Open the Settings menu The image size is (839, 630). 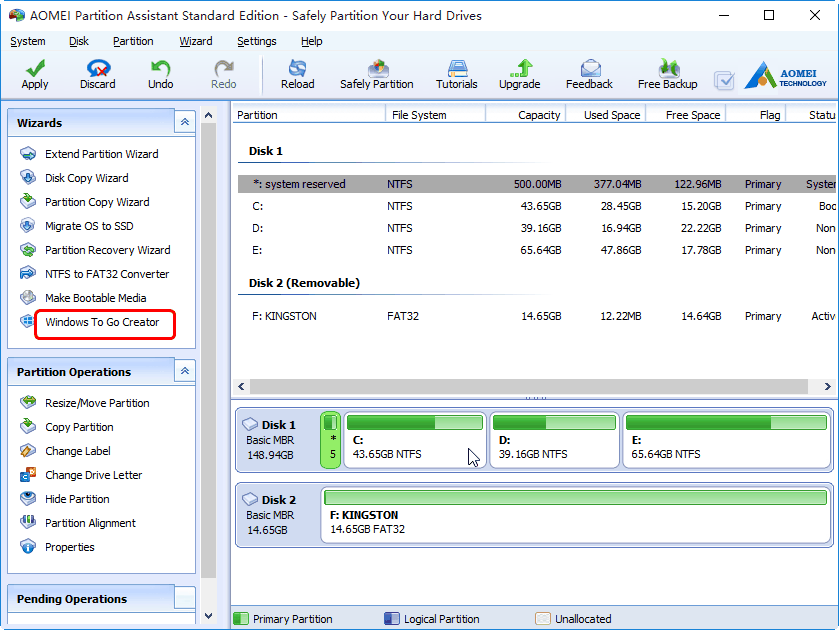(257, 41)
